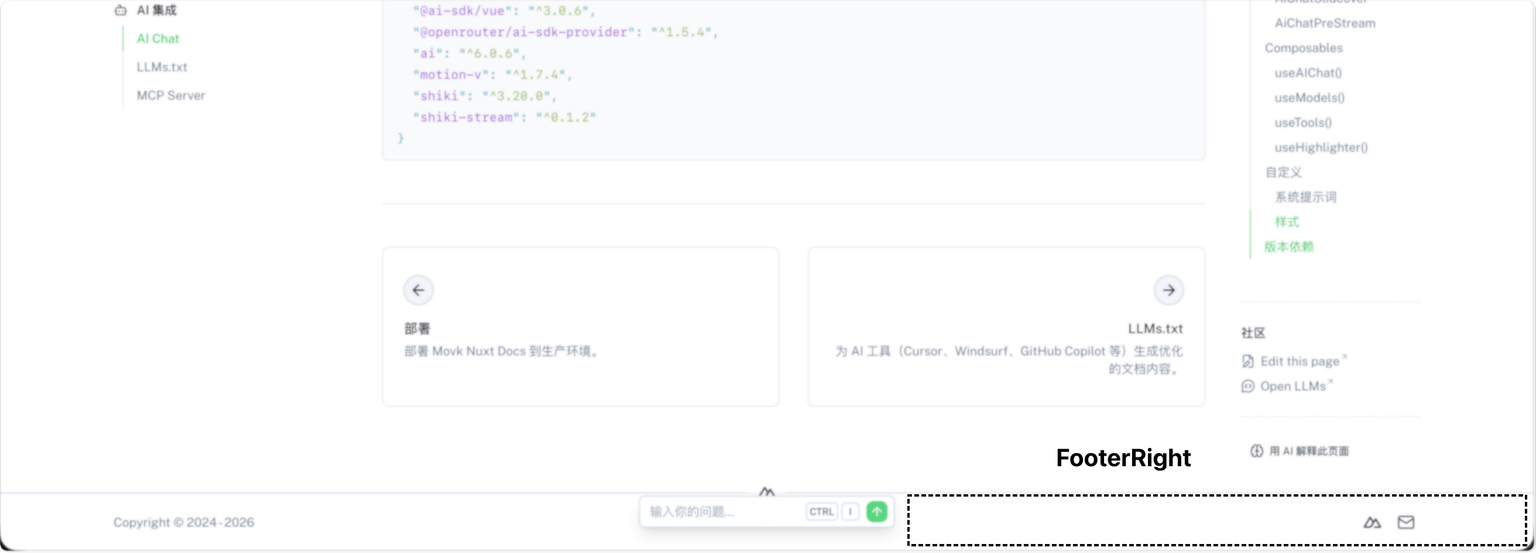Open AI Chat in the left sidebar

[x=158, y=39]
